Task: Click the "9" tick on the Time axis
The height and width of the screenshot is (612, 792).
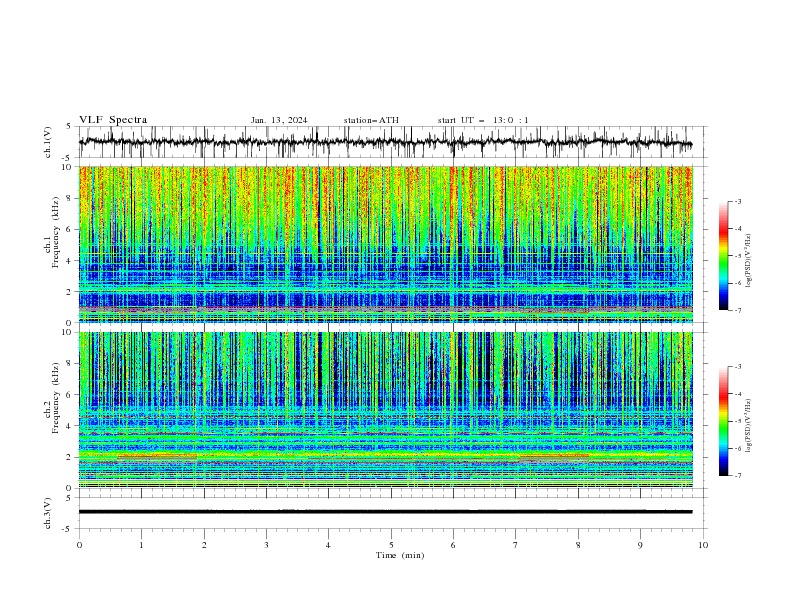Action: (640, 545)
